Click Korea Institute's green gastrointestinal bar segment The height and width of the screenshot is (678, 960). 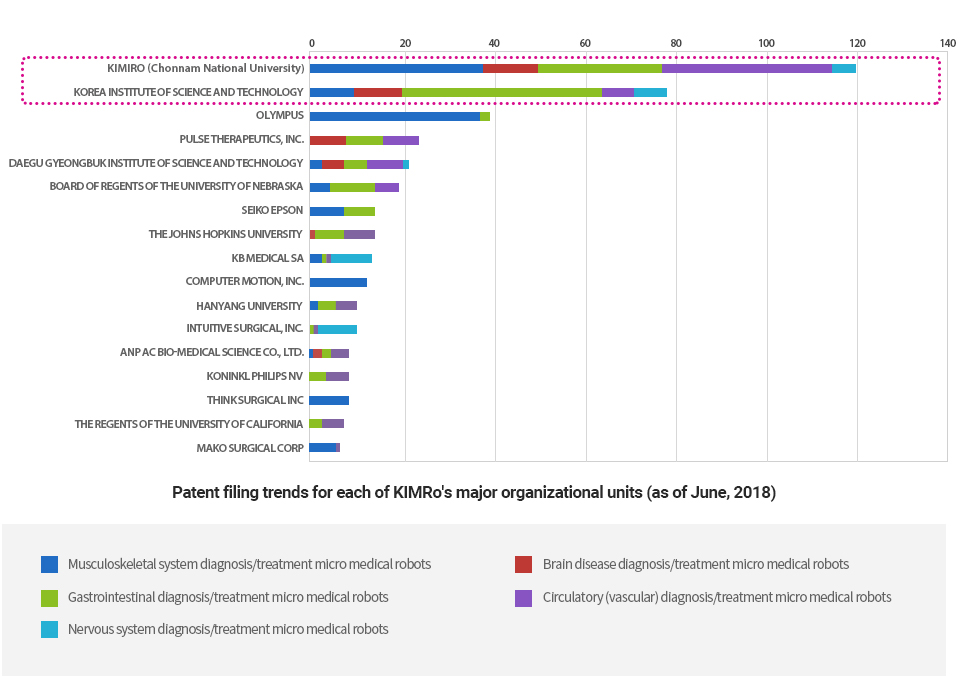click(x=502, y=92)
